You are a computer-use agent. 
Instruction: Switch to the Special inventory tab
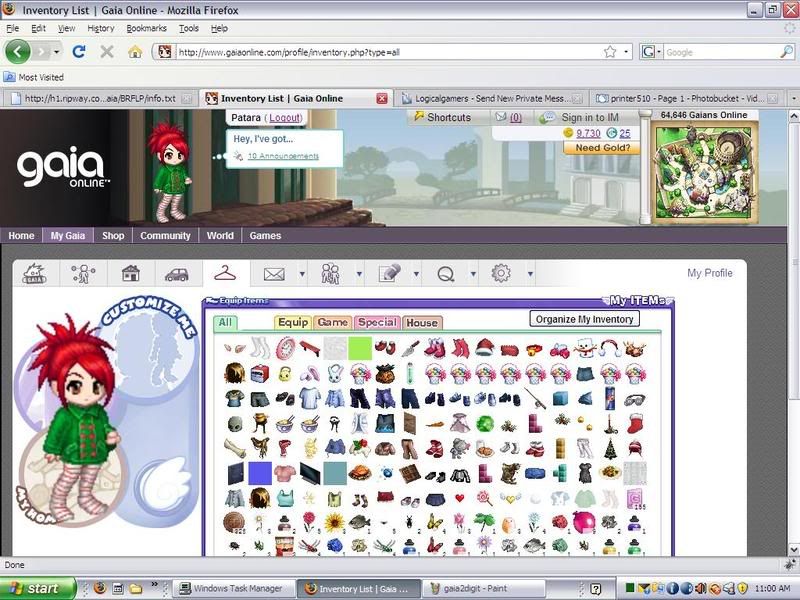[377, 322]
